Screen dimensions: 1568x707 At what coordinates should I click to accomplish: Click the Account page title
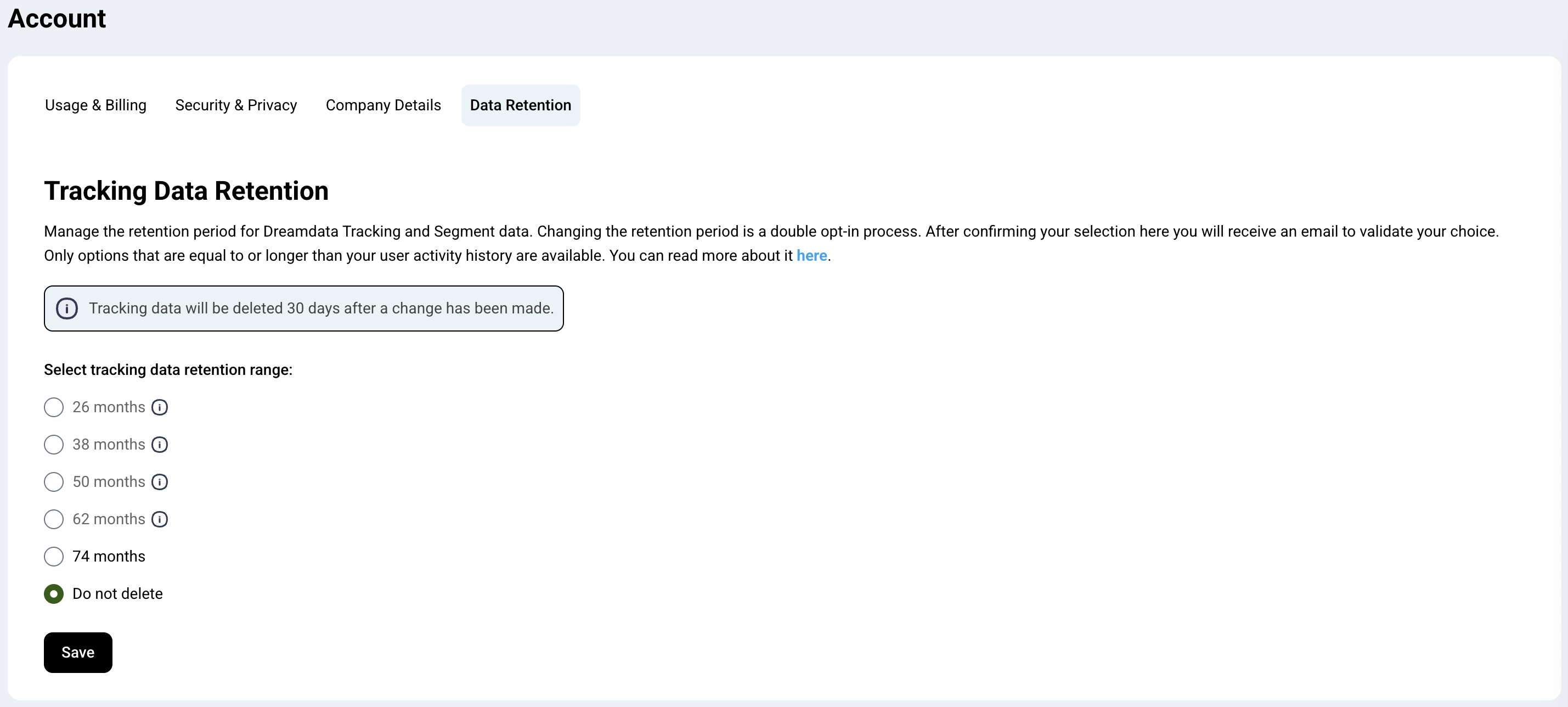57,18
